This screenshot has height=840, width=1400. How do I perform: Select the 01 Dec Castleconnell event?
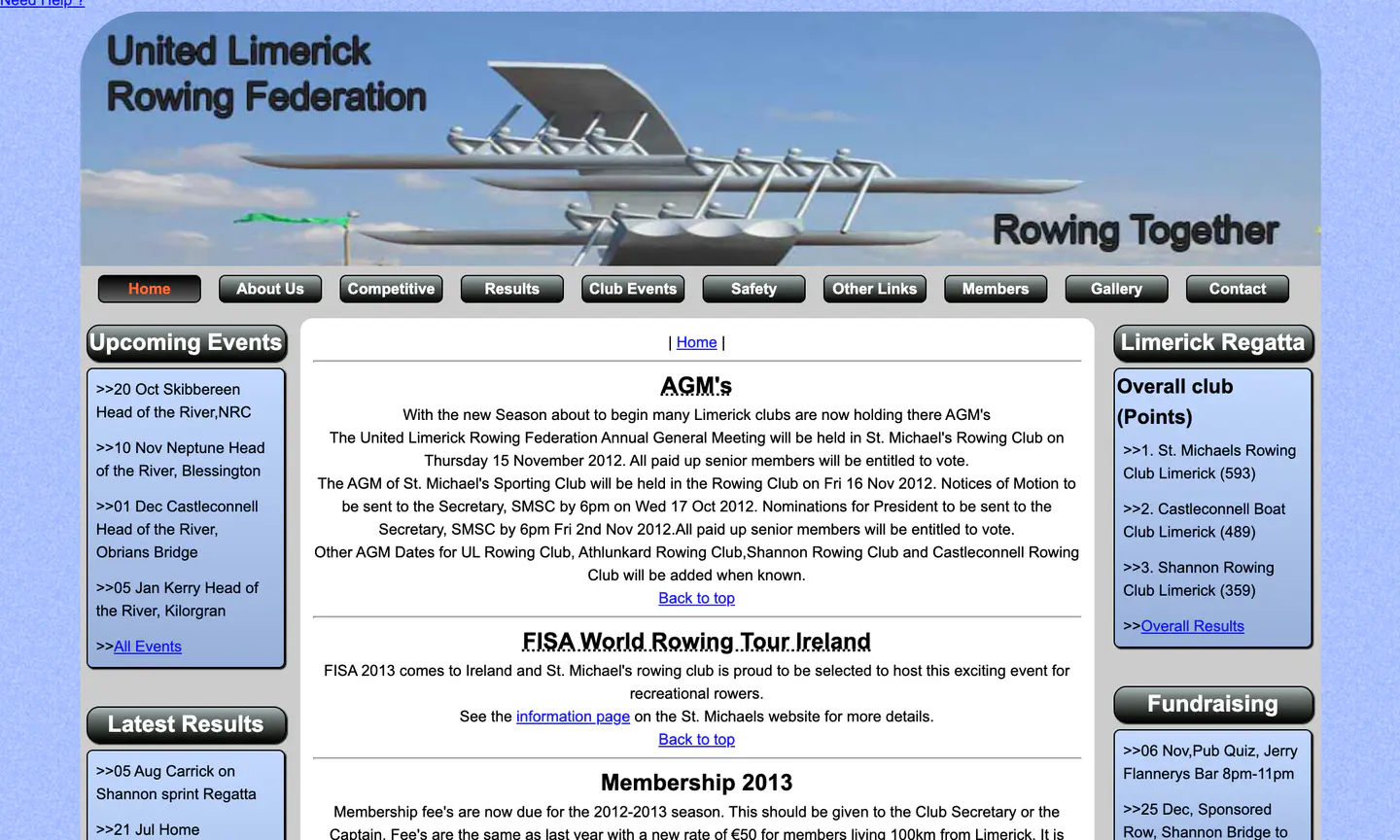tap(177, 529)
